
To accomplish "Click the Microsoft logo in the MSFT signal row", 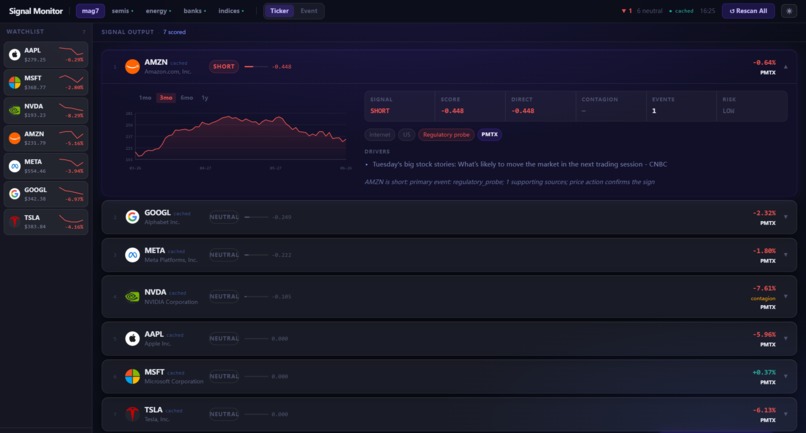I will (132, 376).
